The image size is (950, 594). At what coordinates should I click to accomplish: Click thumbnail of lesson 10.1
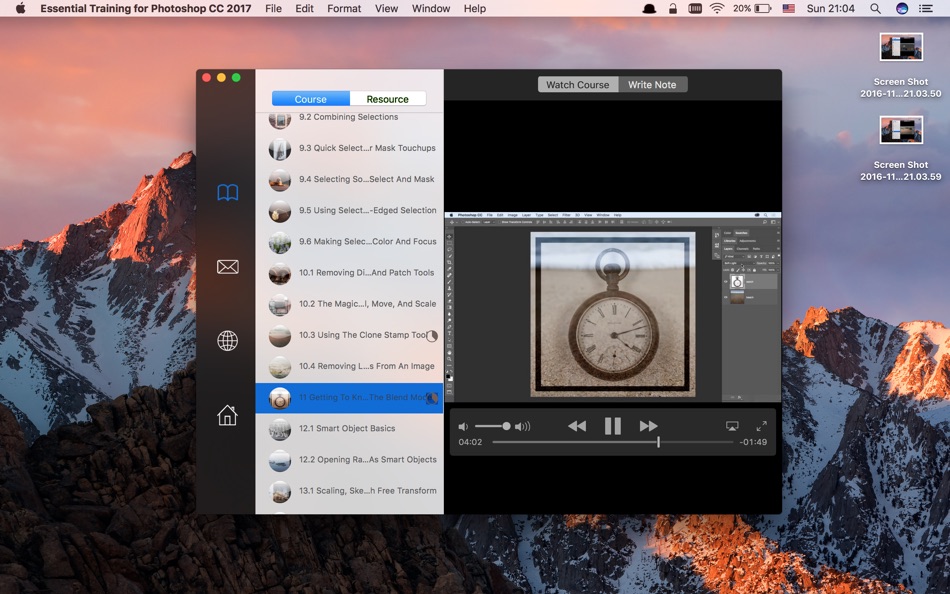click(280, 274)
